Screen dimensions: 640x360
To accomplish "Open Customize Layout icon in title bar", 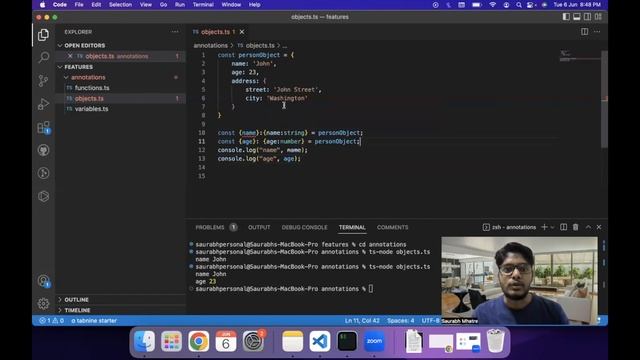I will click(x=598, y=17).
